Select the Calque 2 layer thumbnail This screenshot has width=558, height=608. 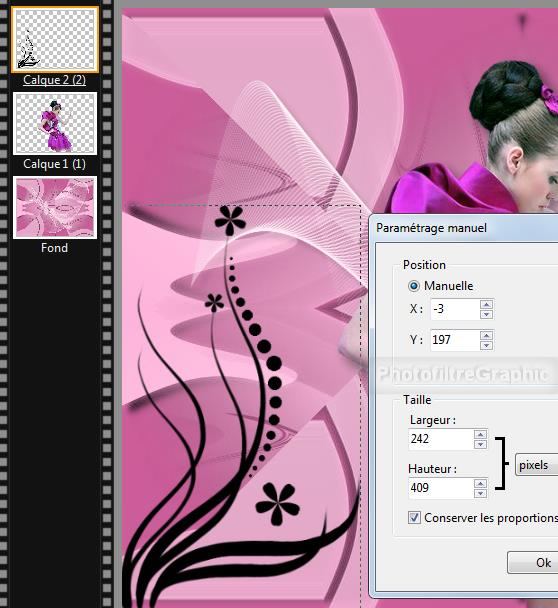[x=55, y=40]
